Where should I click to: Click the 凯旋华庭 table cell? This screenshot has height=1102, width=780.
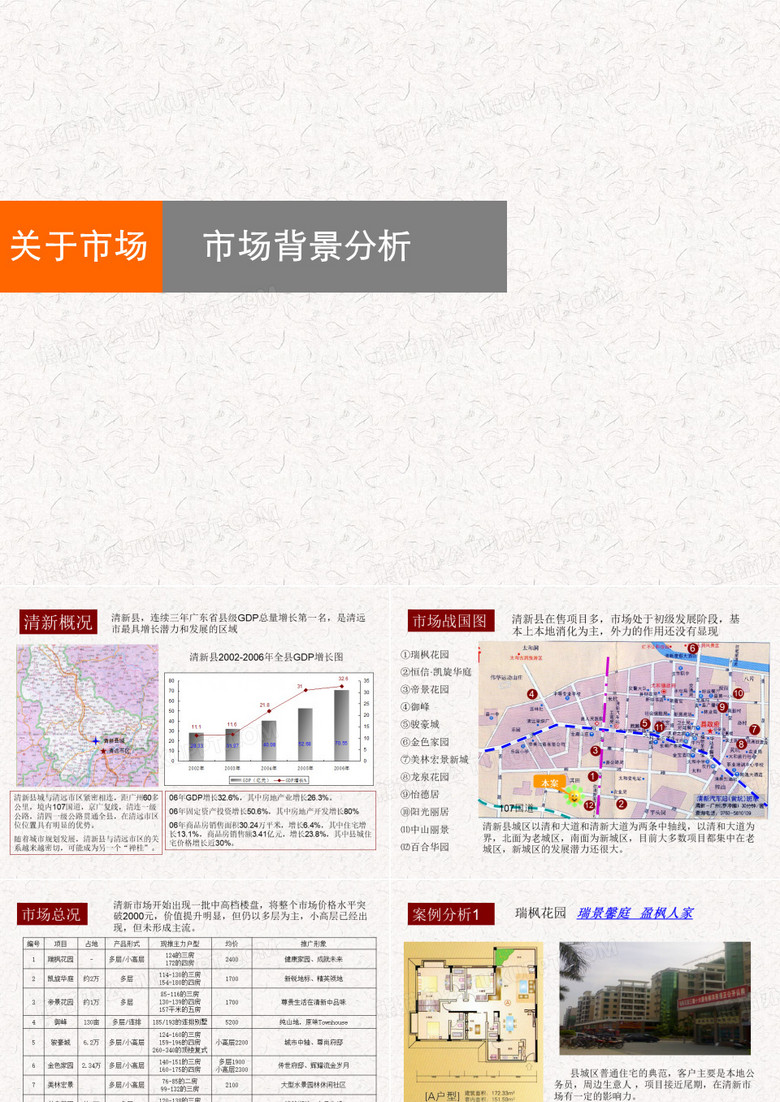60,978
